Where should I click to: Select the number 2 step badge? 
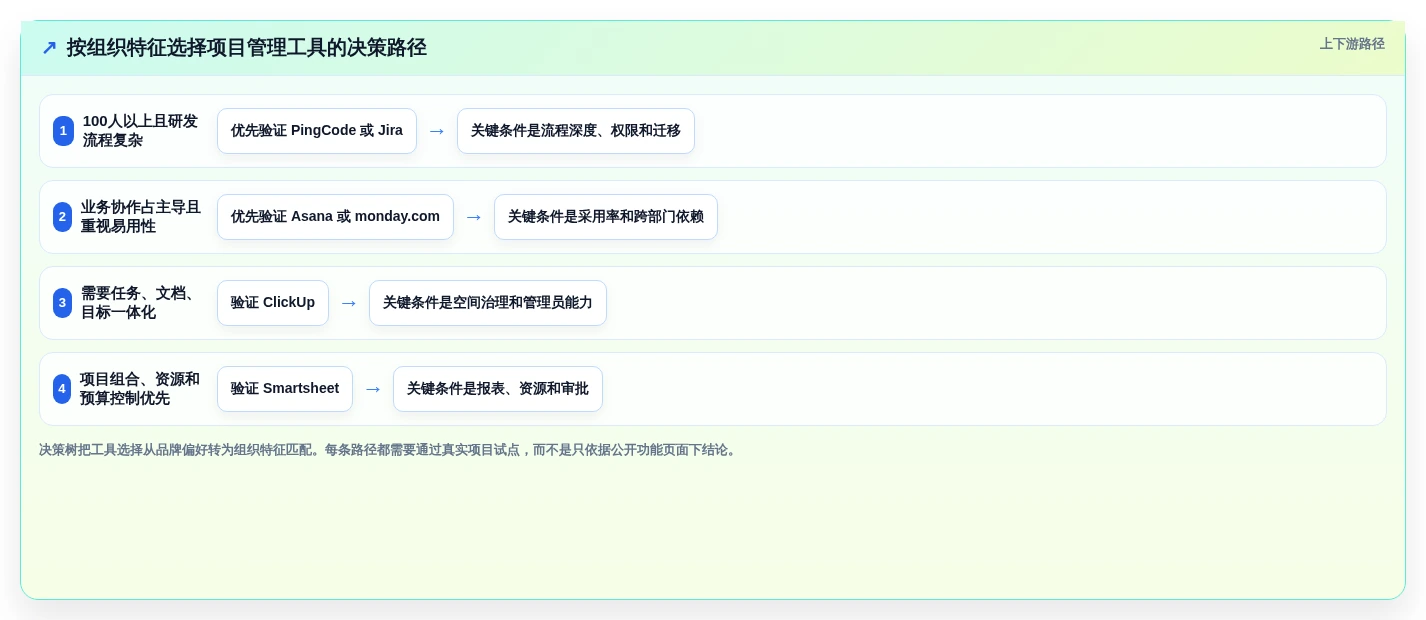pyautogui.click(x=62, y=217)
